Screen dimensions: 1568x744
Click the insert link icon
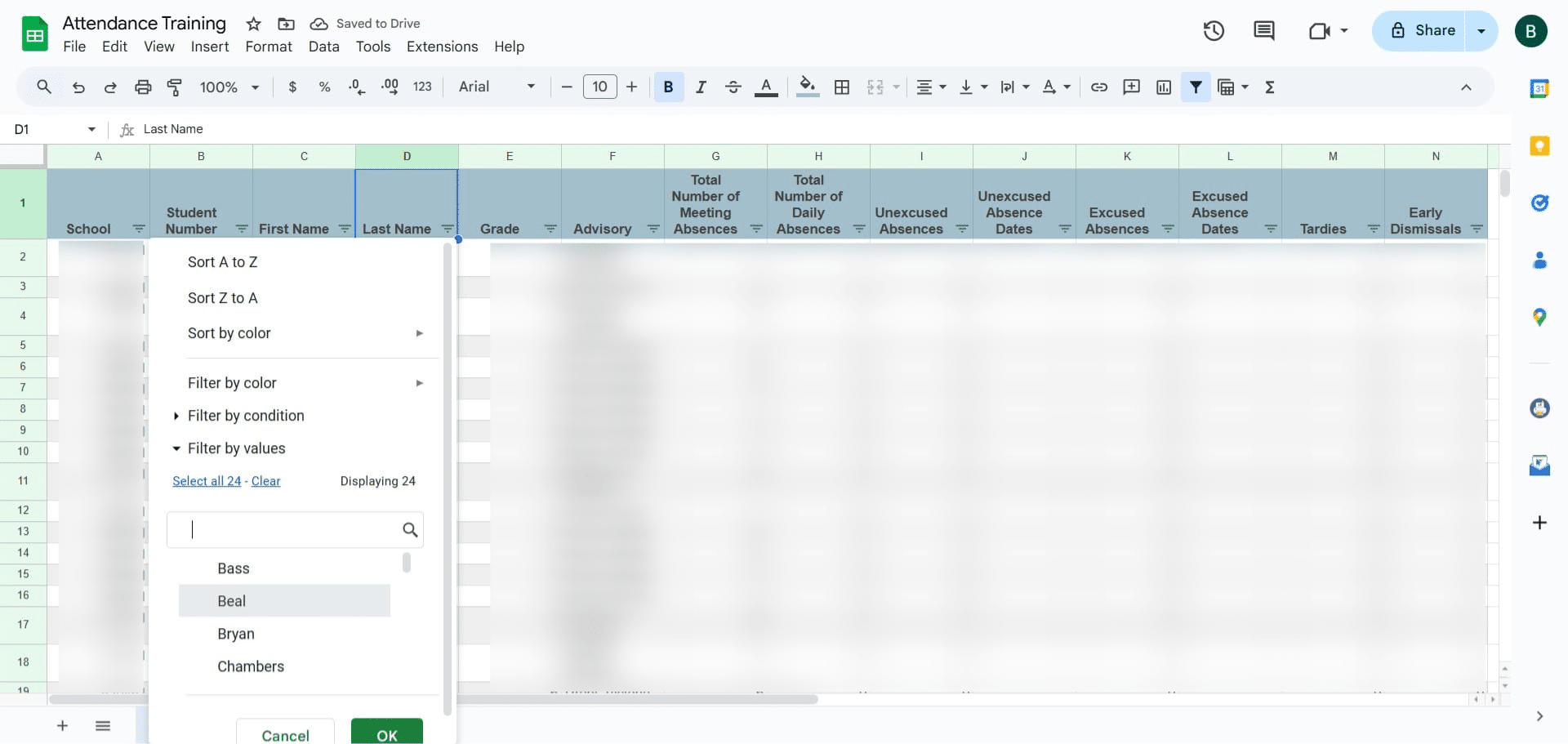tap(1099, 87)
